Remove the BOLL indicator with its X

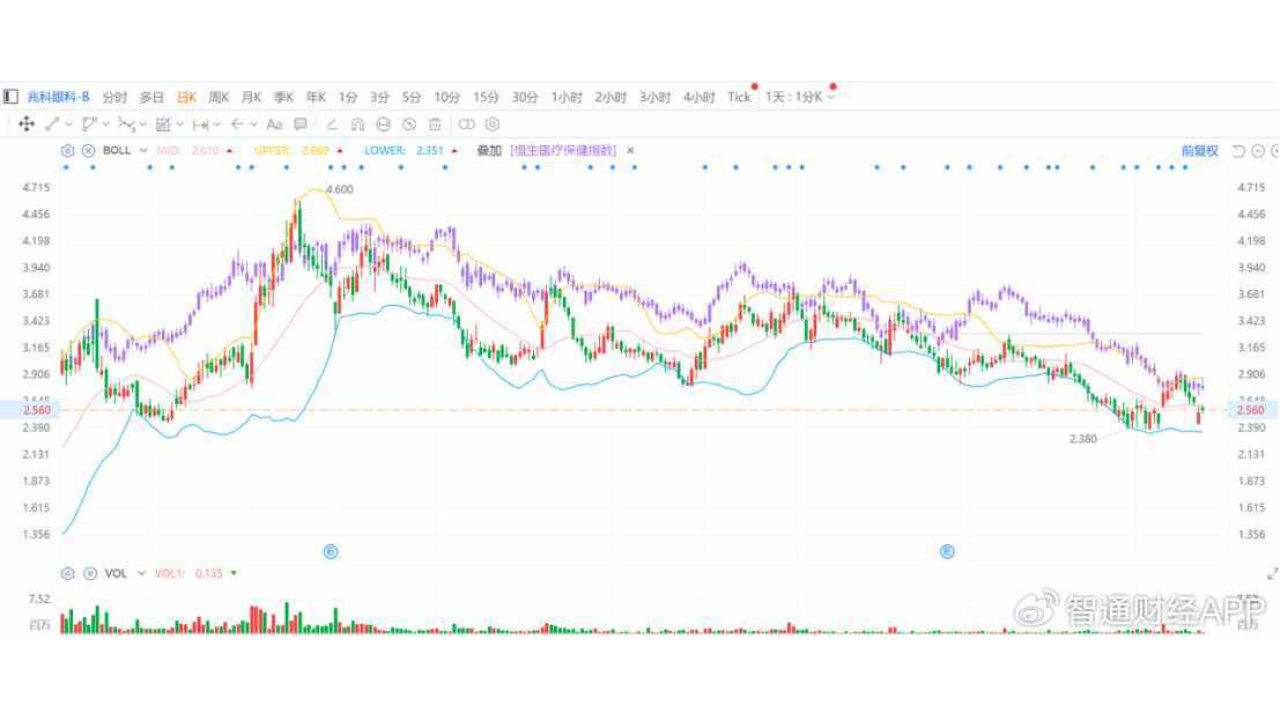[x=88, y=151]
